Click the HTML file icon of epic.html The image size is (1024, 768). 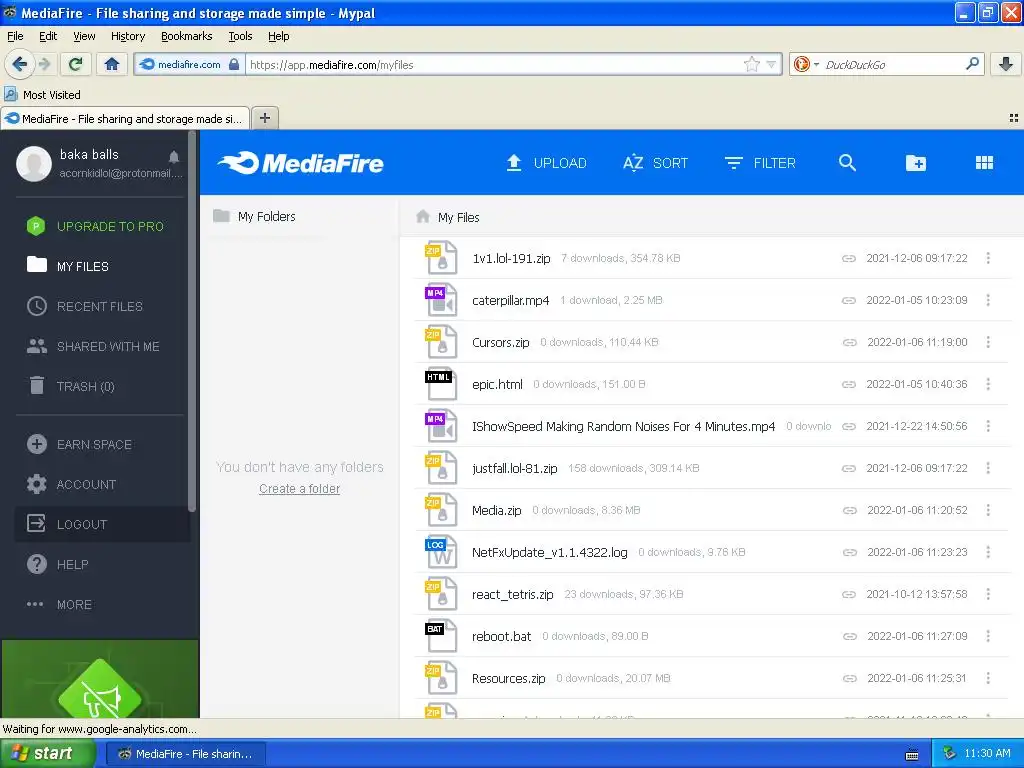(x=441, y=384)
